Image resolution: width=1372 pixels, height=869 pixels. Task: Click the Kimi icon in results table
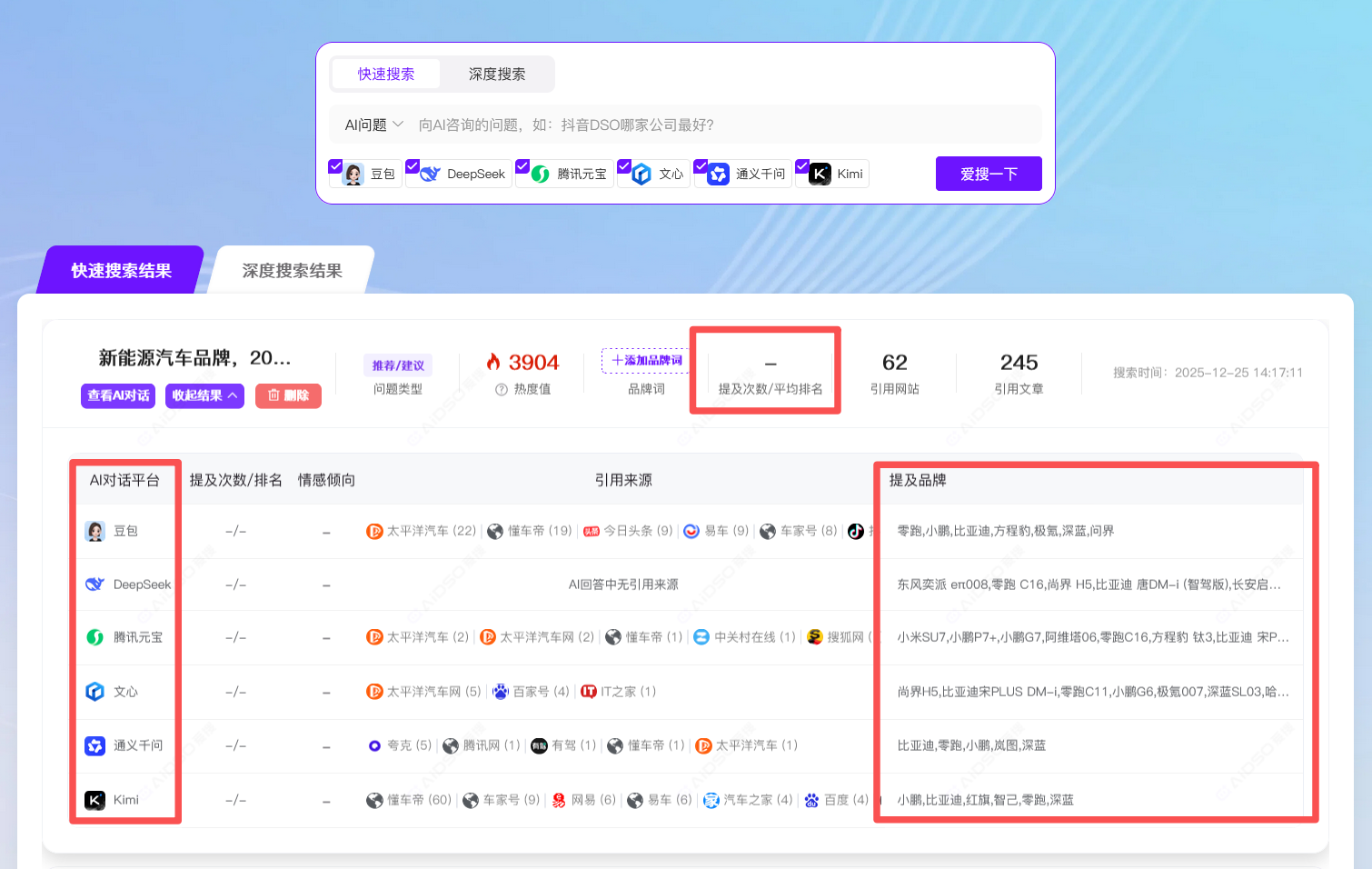(95, 800)
